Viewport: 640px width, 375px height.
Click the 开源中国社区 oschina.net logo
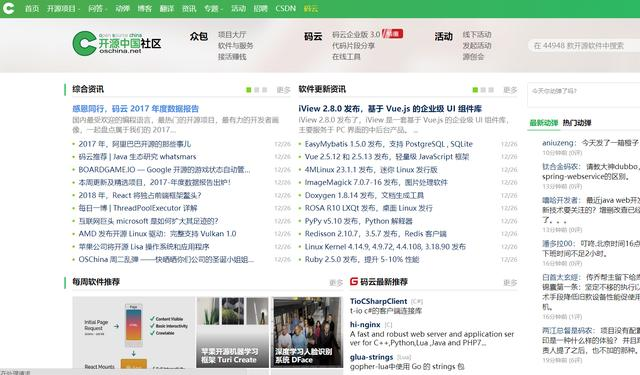click(x=117, y=43)
